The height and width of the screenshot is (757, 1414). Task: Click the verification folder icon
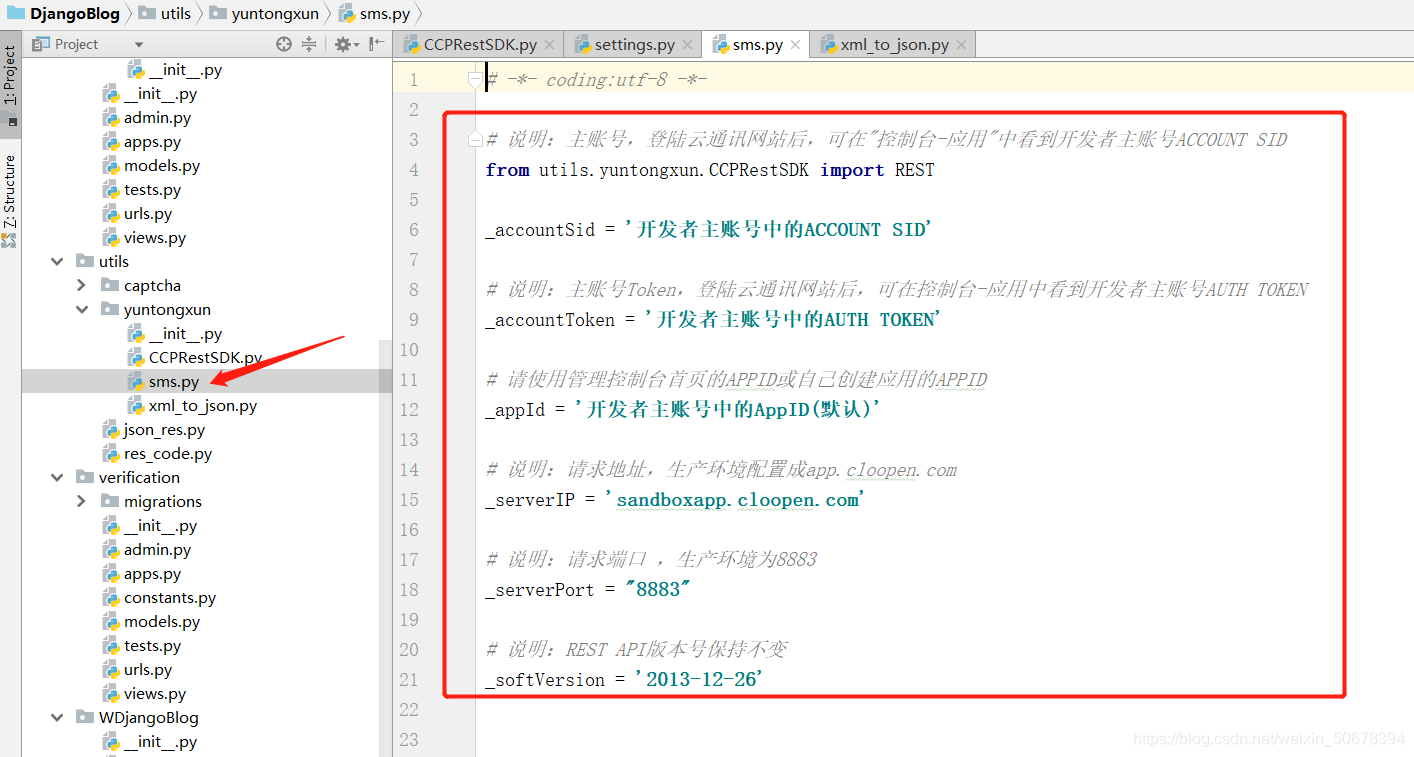click(85, 477)
